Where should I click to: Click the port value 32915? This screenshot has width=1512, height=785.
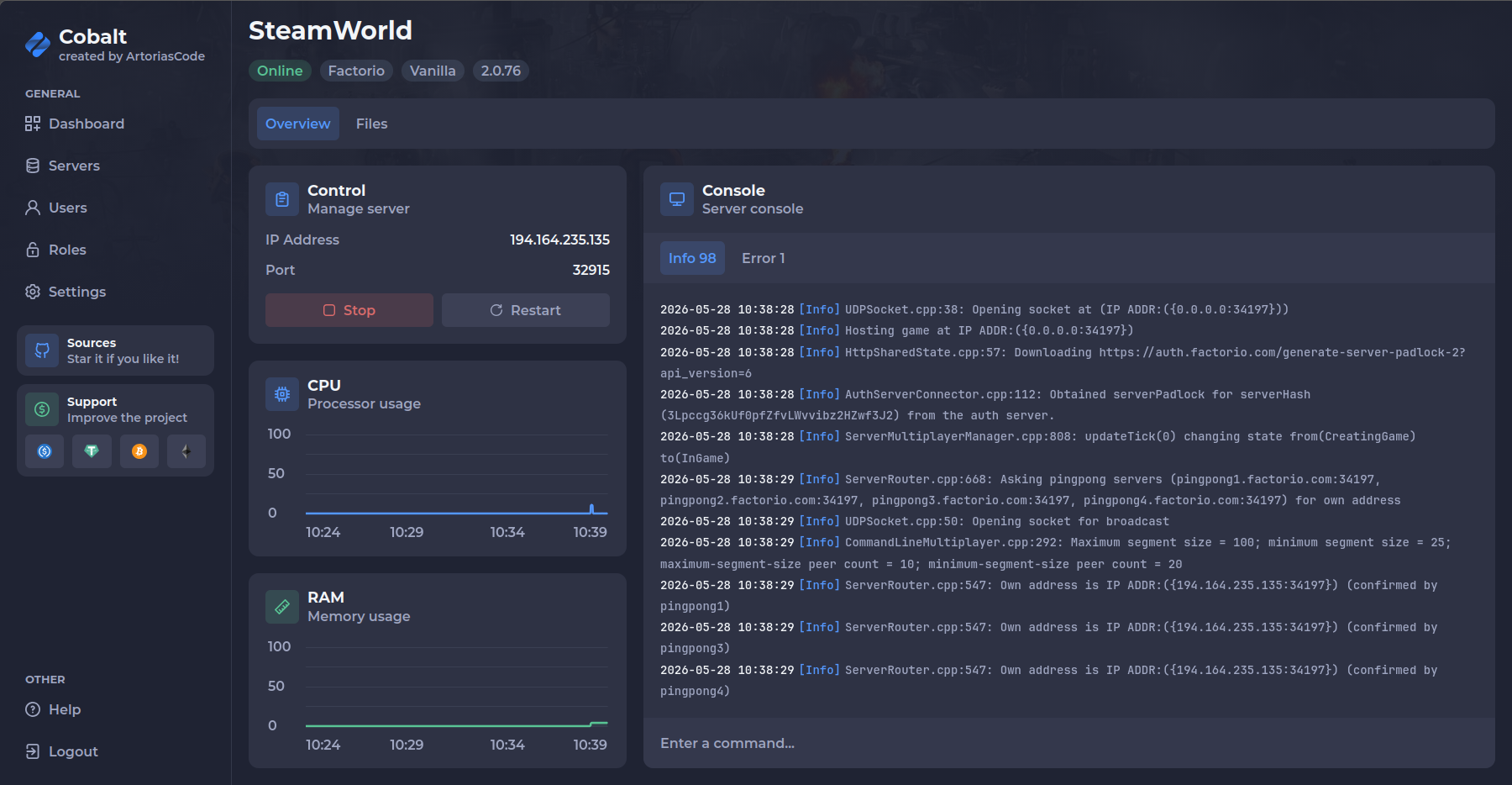pyautogui.click(x=591, y=270)
